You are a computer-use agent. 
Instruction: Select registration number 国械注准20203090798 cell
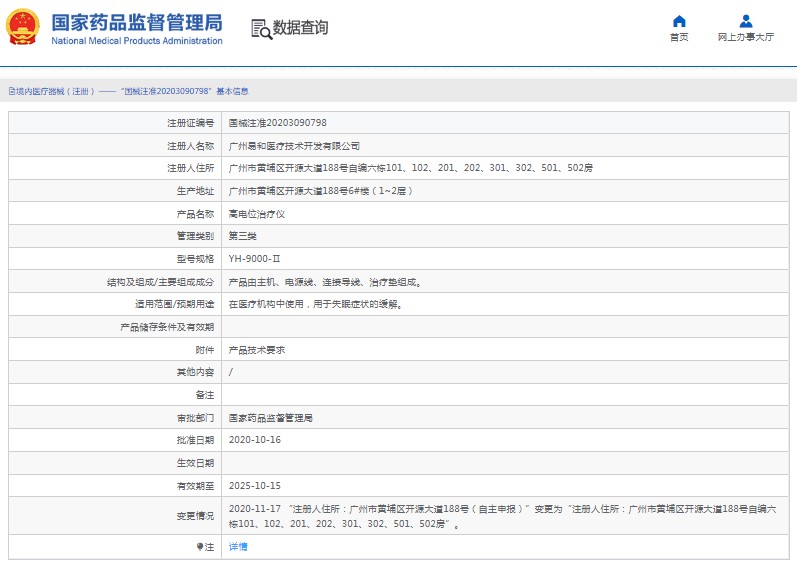[278, 123]
